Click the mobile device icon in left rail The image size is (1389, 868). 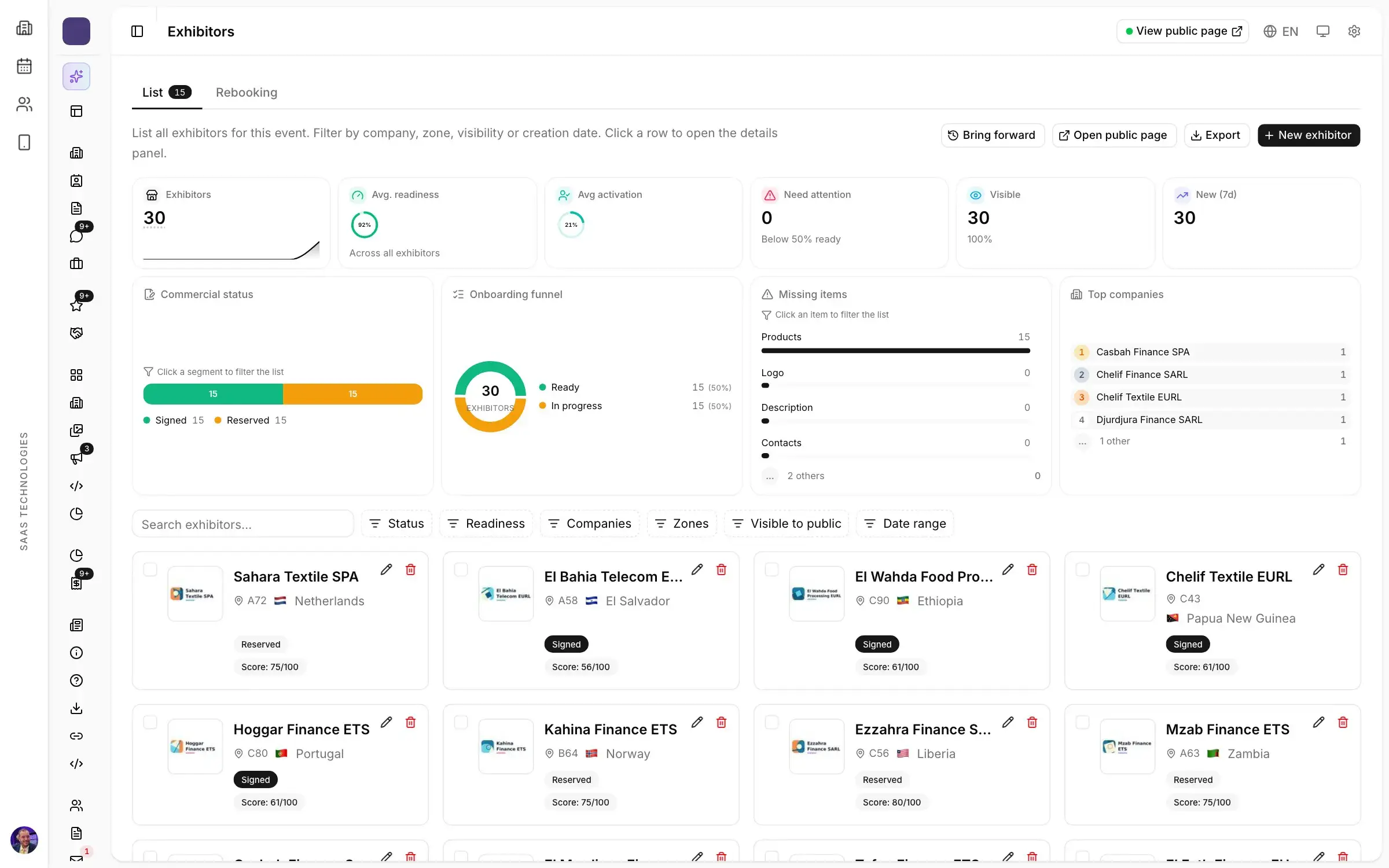click(24, 142)
